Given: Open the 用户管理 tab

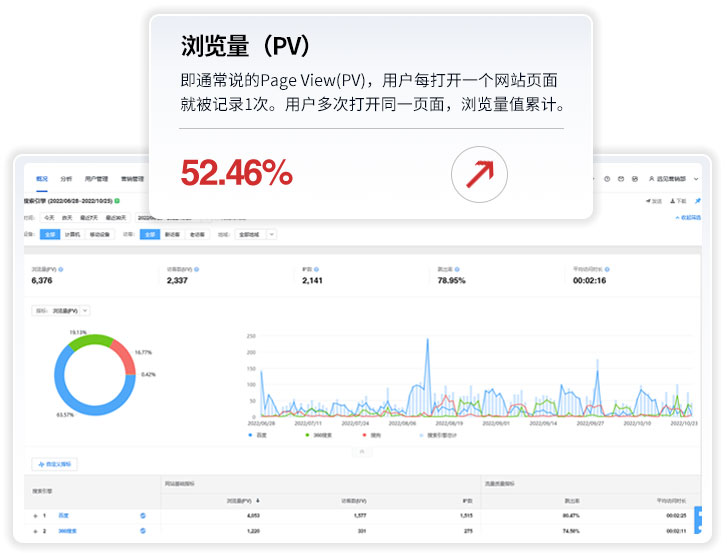Looking at the screenshot, I should [x=97, y=179].
